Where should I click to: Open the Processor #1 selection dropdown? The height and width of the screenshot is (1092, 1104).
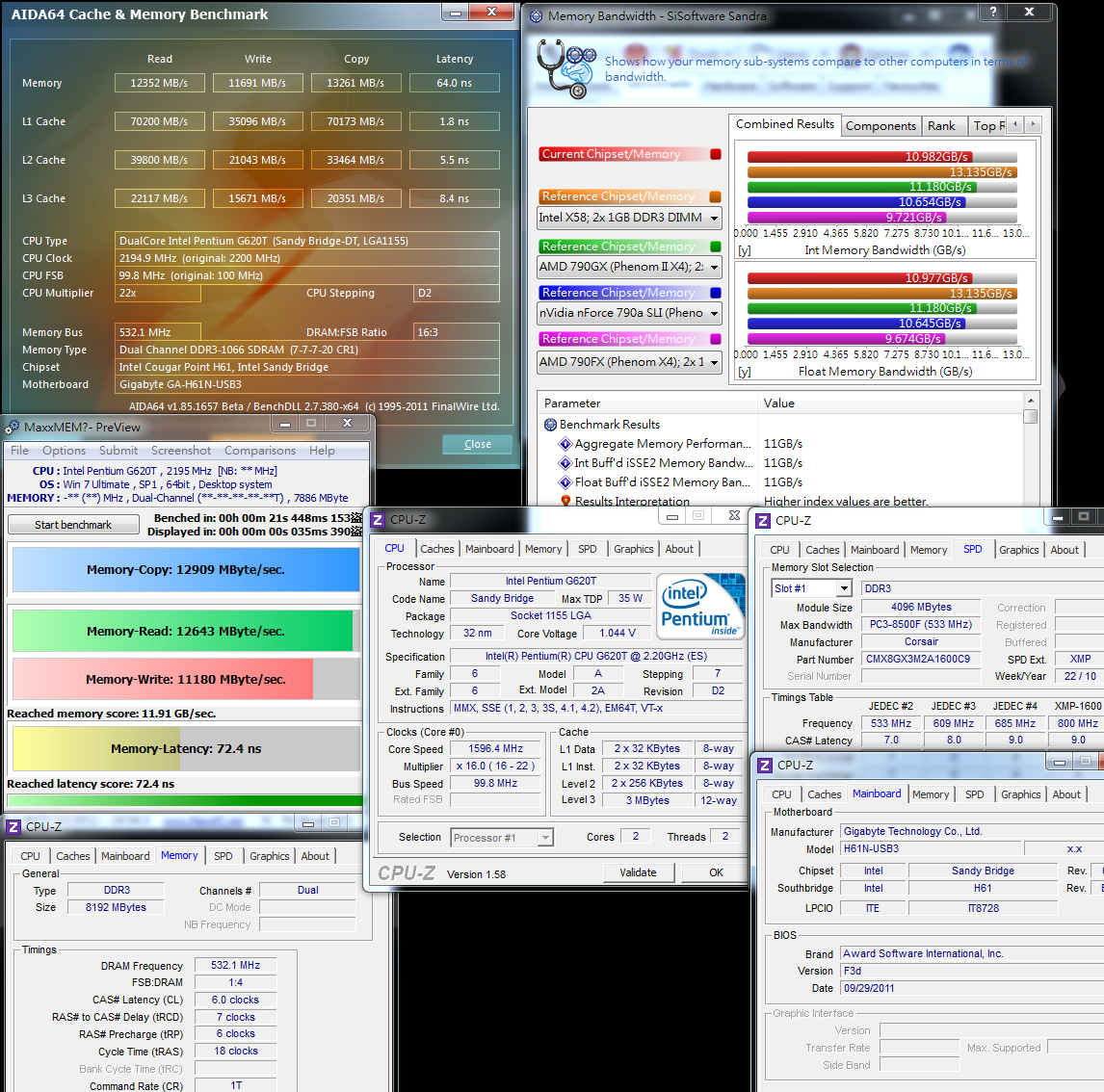coord(545,837)
